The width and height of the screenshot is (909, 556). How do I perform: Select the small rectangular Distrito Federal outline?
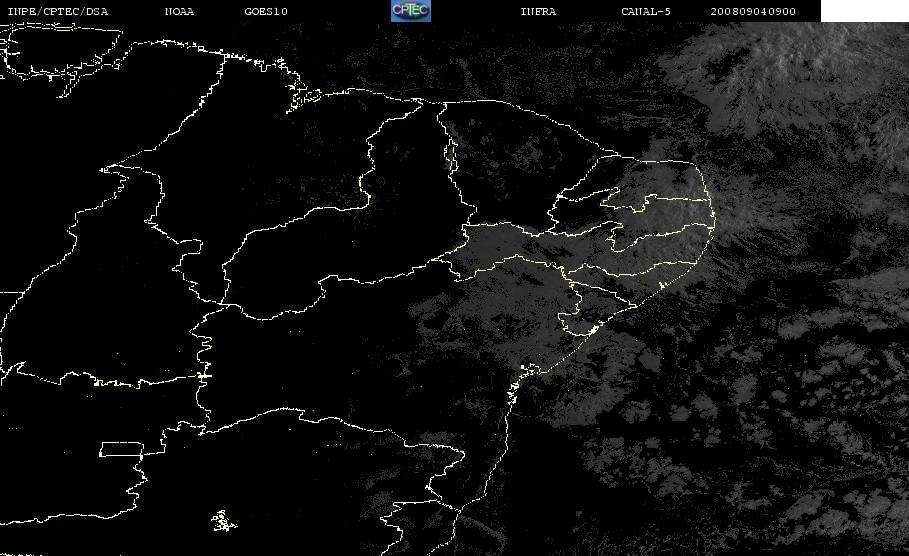click(x=121, y=449)
